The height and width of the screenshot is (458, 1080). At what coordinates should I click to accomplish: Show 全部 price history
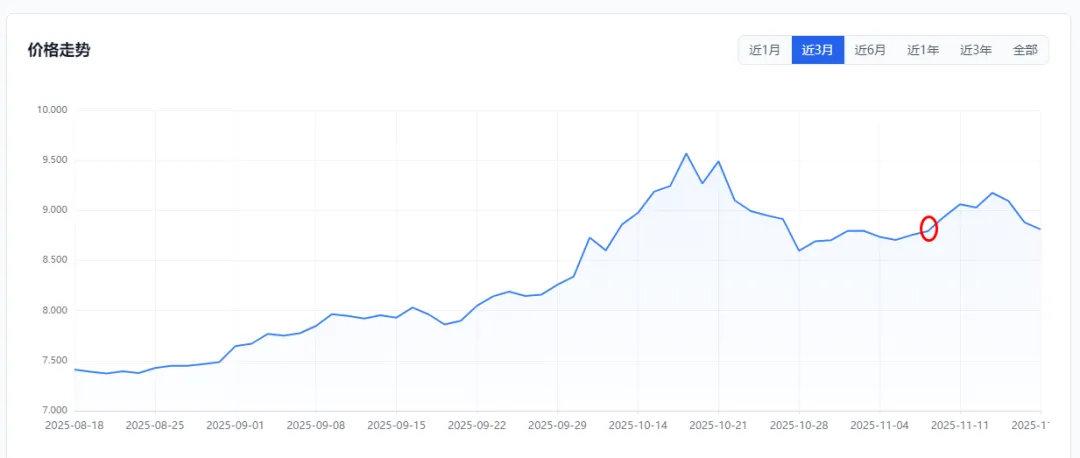click(1025, 50)
